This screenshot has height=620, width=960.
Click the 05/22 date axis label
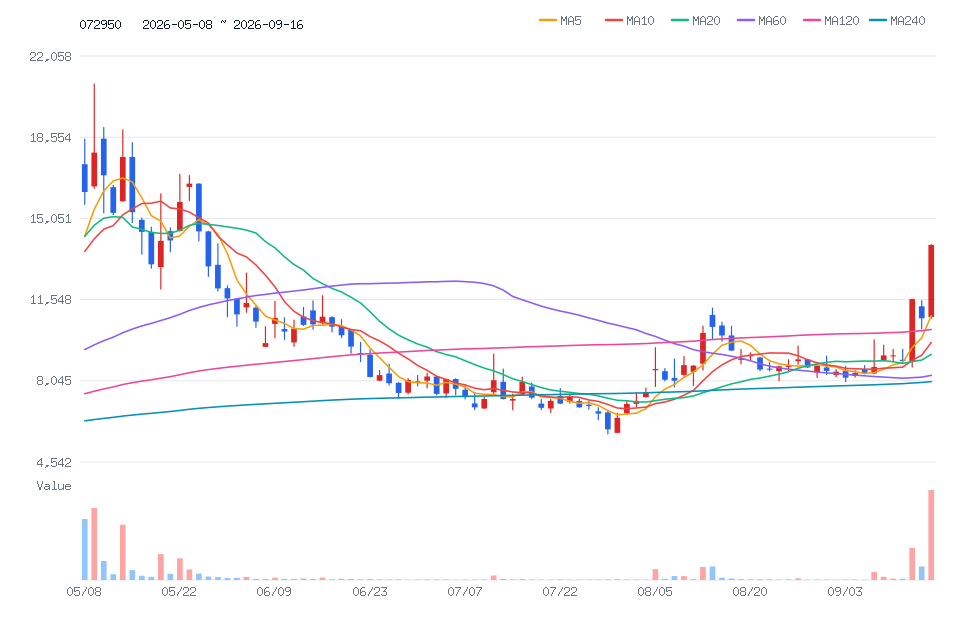(179, 592)
